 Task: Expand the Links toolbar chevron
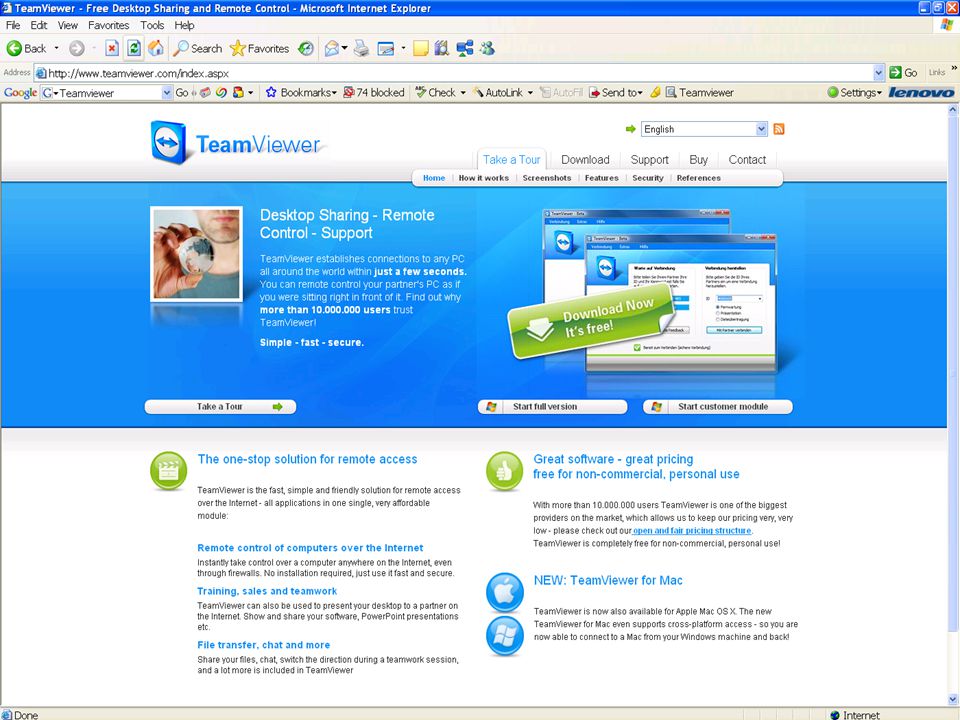pyautogui.click(x=953, y=69)
